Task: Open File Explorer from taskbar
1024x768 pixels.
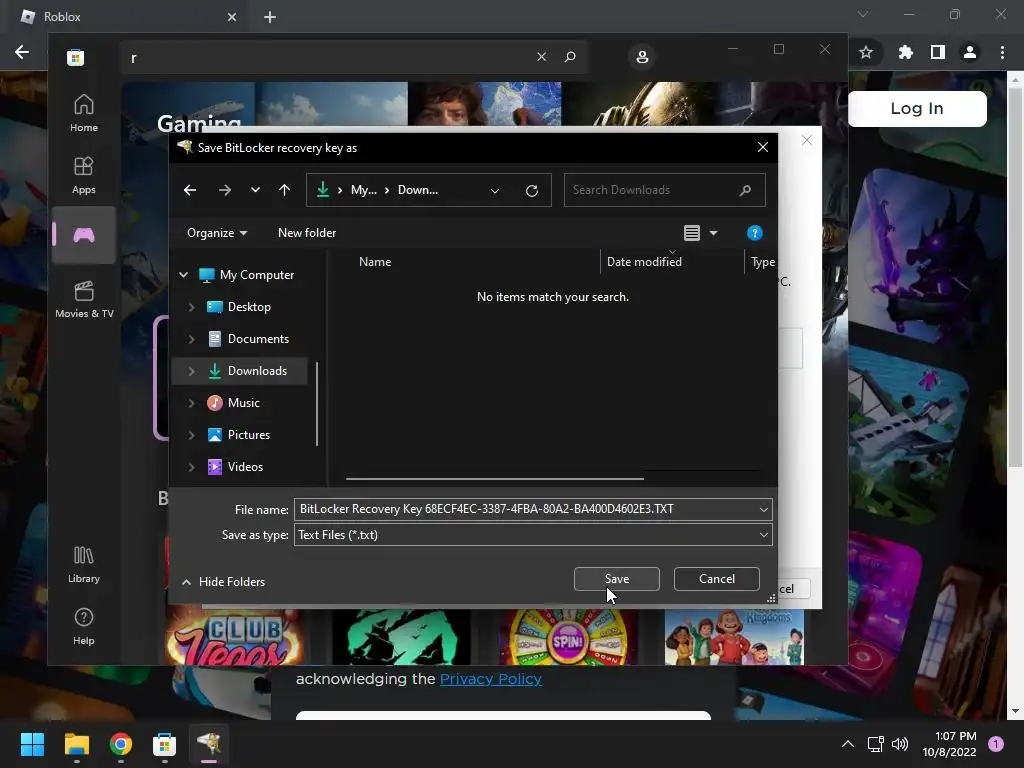Action: pyautogui.click(x=76, y=744)
